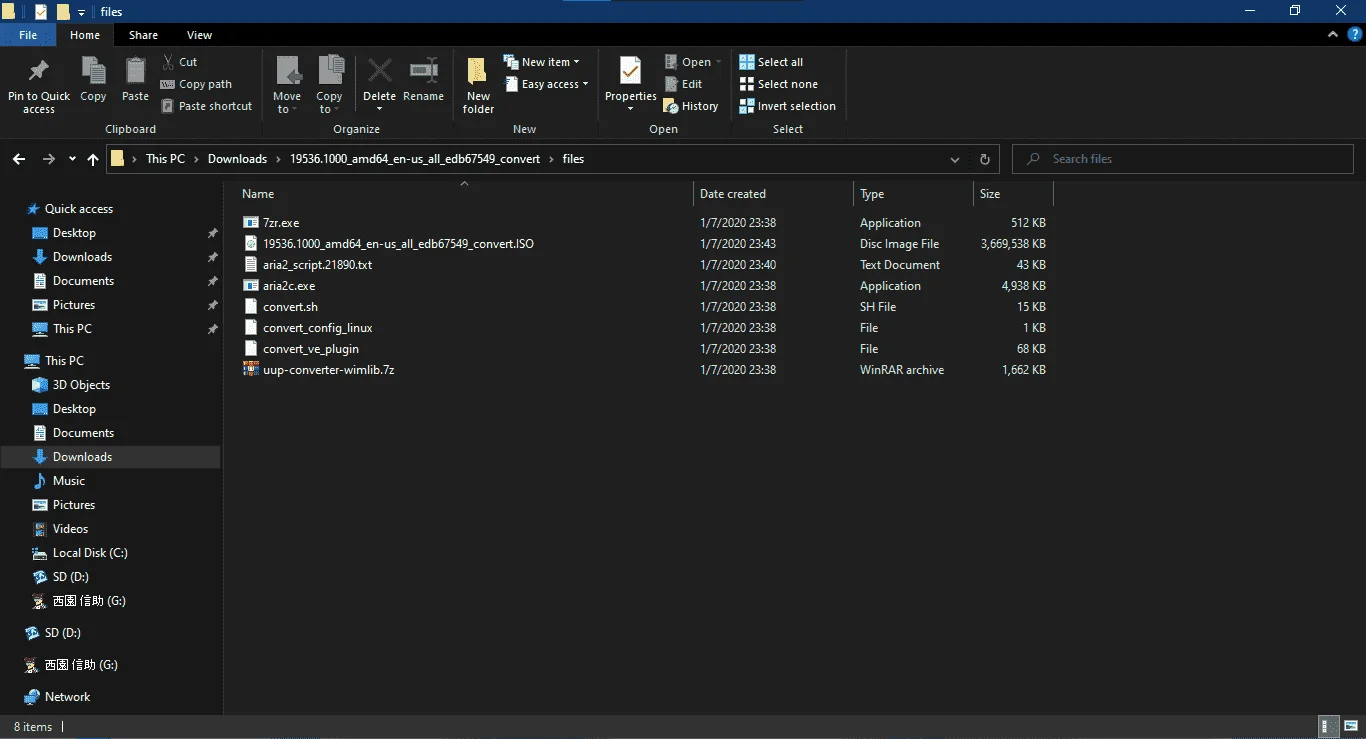Click title bar Properties quick access icon

(41, 12)
